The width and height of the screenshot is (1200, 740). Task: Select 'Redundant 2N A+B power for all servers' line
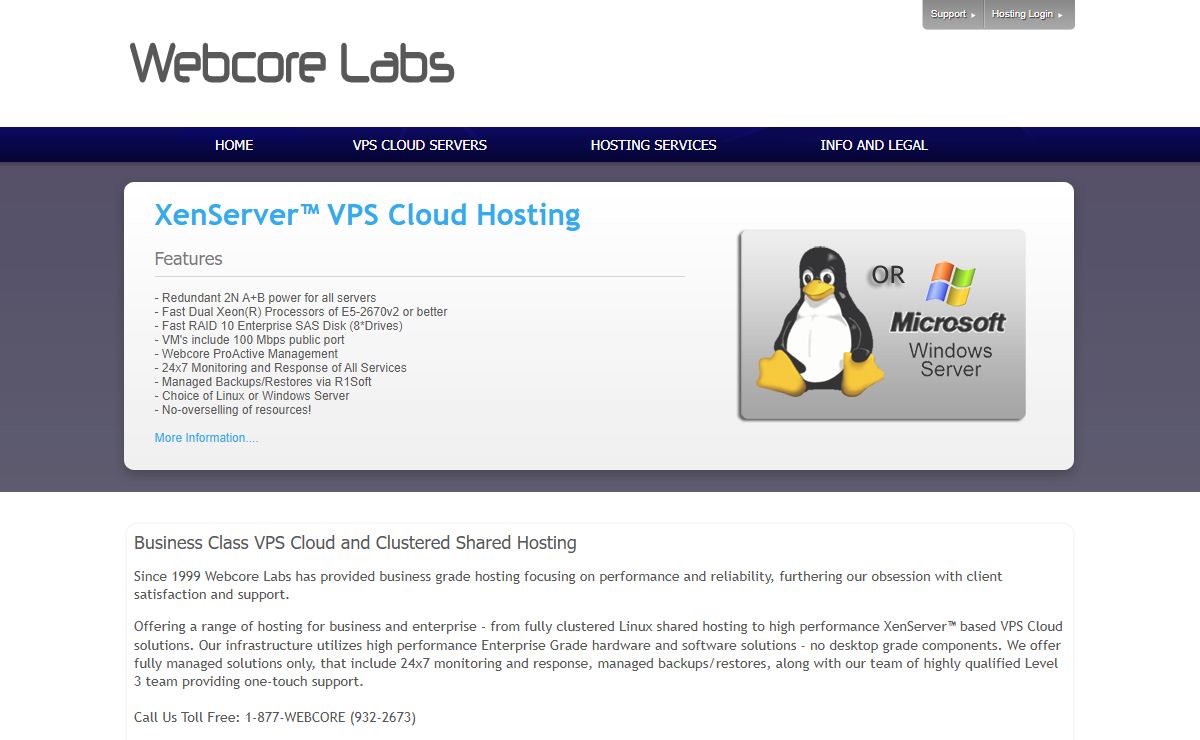(265, 298)
